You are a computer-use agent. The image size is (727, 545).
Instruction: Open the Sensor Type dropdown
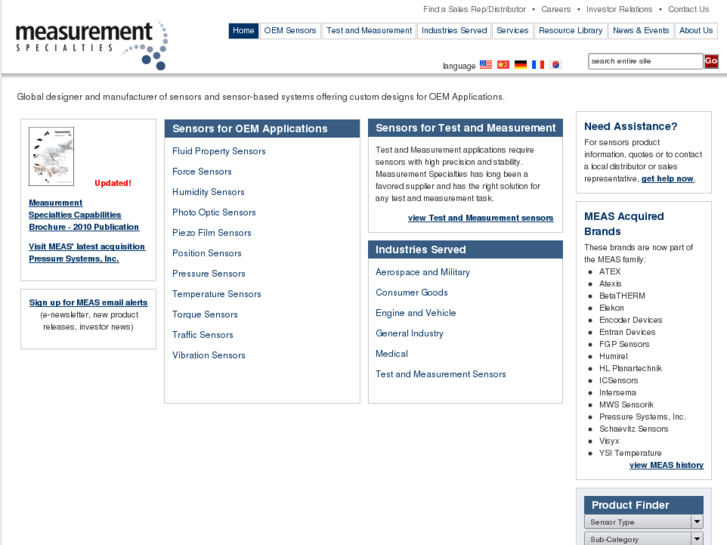[644, 522]
